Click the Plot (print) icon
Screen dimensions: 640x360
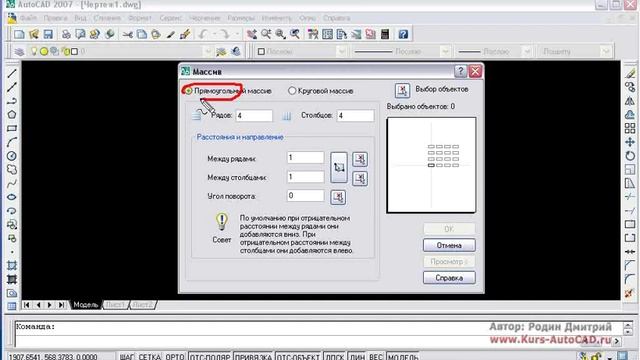66,34
